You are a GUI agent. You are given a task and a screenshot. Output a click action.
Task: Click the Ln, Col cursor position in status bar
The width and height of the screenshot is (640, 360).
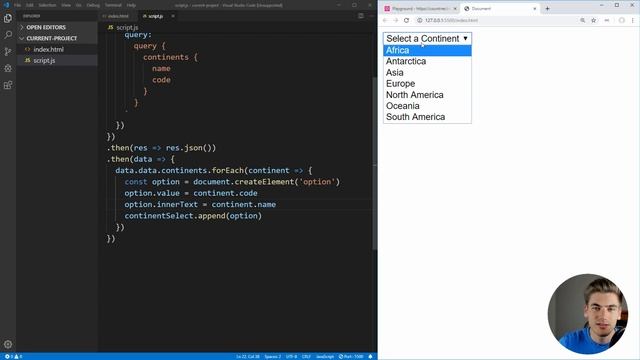[248, 356]
